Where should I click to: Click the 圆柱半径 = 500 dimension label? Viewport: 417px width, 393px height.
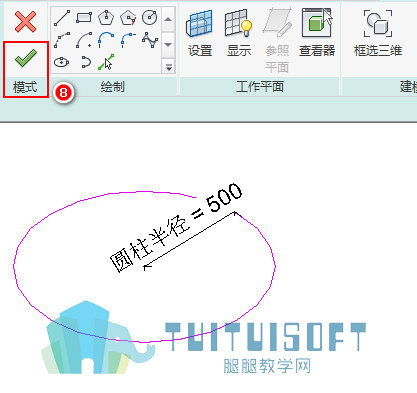coord(176,227)
